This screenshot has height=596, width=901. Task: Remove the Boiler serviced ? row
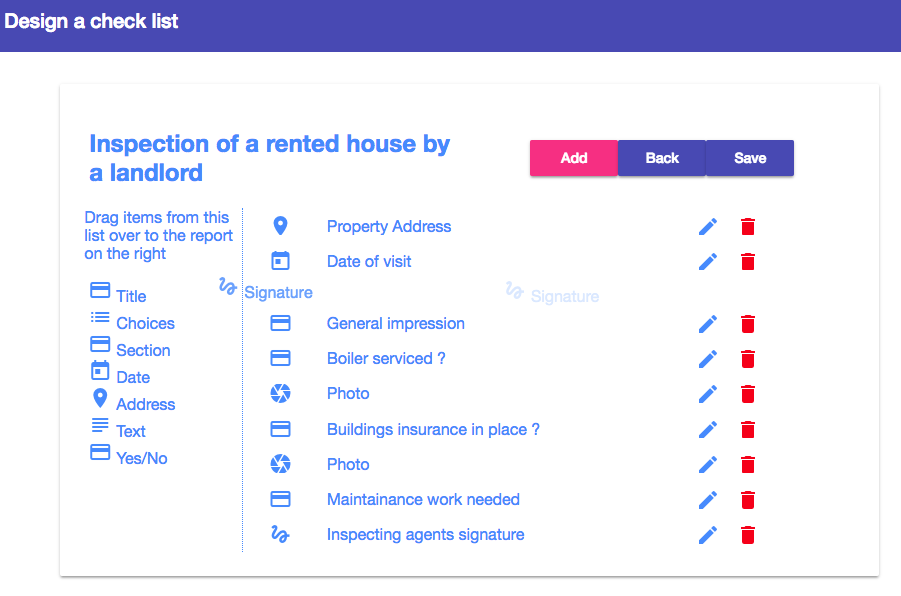(748, 359)
